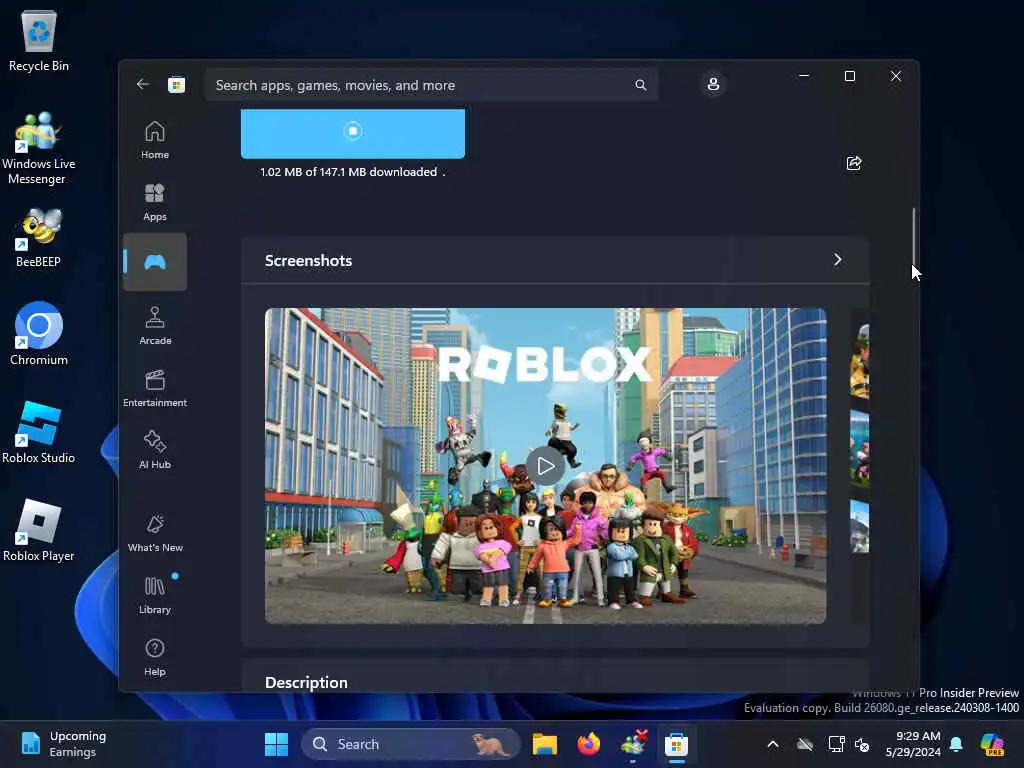Image resolution: width=1024 pixels, height=768 pixels.
Task: Click the Description section heading
Action: coord(306,682)
